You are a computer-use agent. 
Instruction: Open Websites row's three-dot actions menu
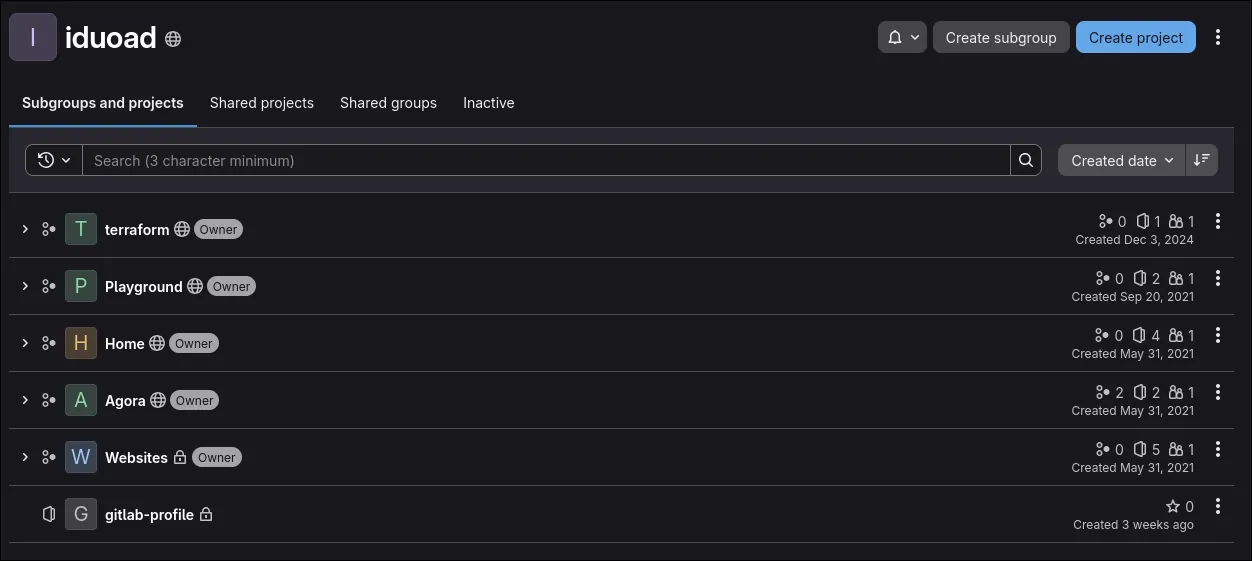pyautogui.click(x=1218, y=449)
